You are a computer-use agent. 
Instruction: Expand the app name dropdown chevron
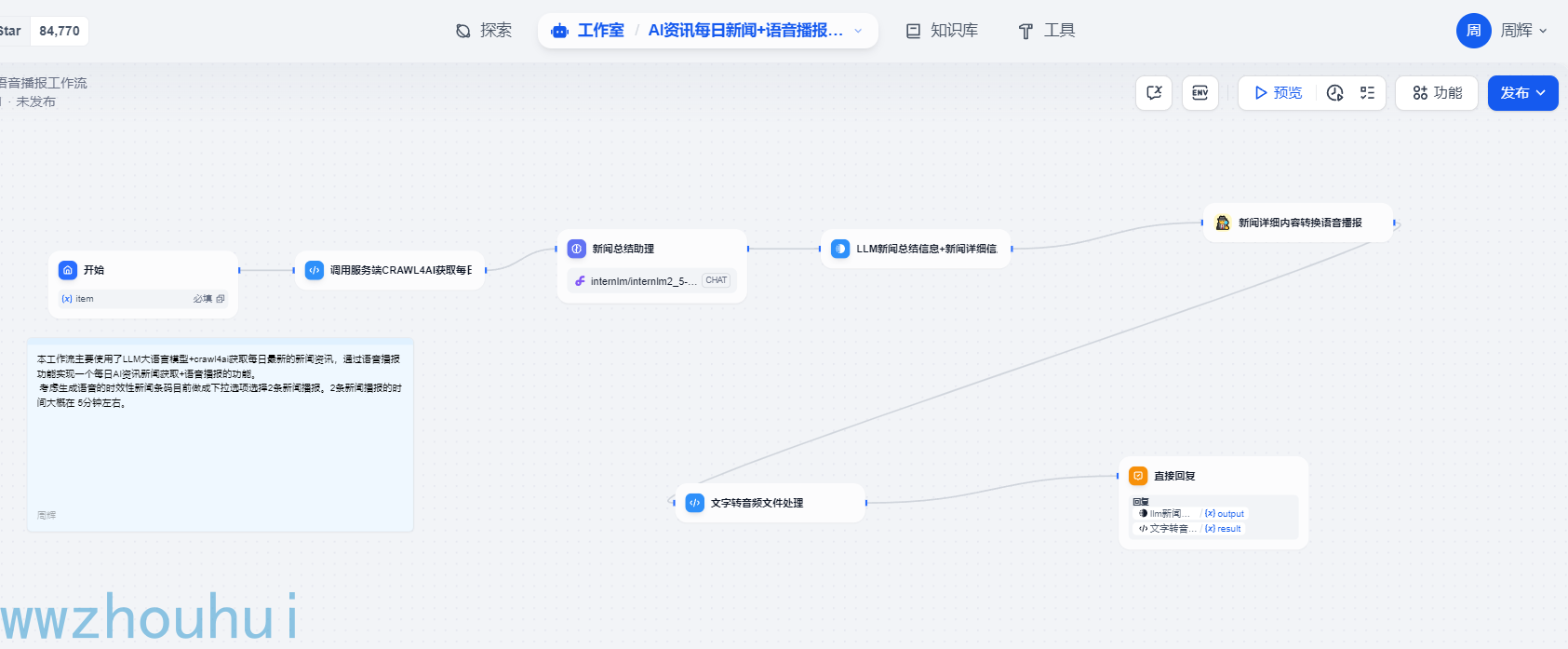coord(858,31)
